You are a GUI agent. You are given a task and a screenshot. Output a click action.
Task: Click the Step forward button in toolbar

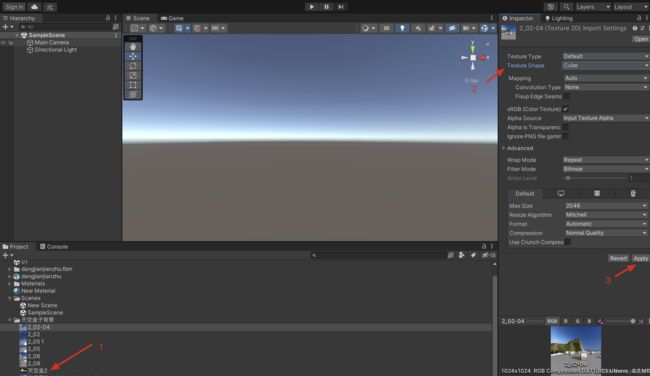(341, 7)
